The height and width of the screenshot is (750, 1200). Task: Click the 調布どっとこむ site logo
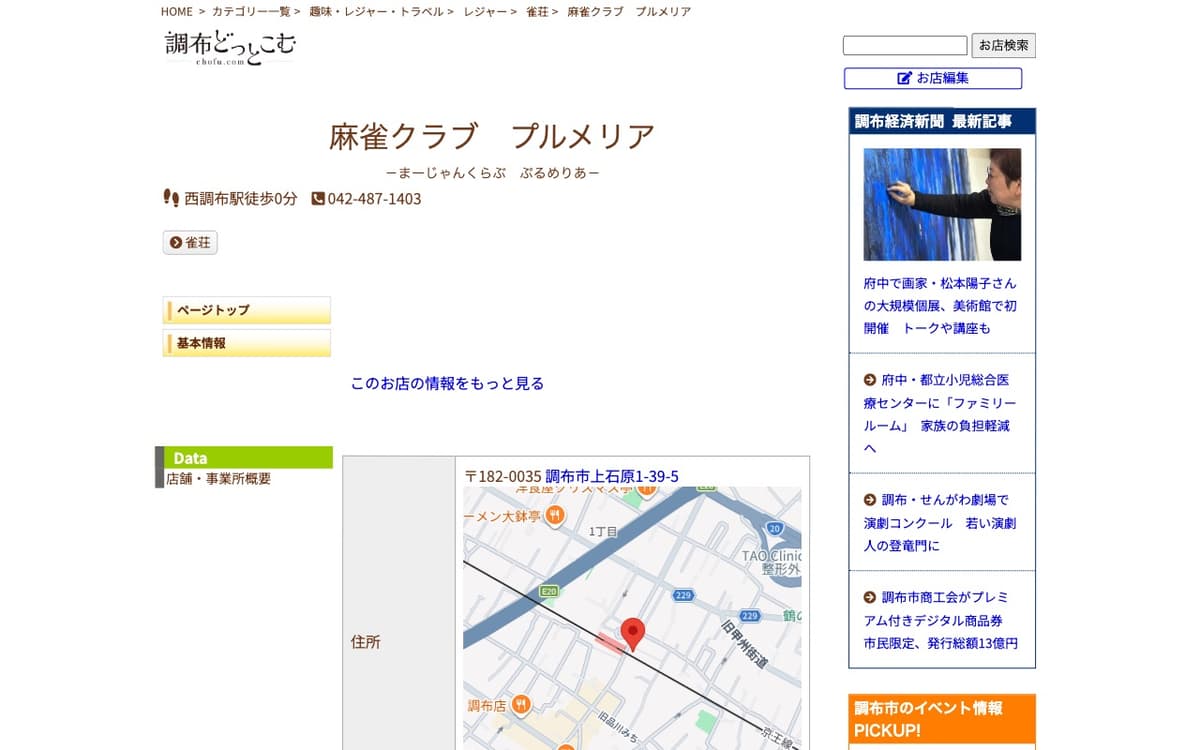click(x=231, y=47)
